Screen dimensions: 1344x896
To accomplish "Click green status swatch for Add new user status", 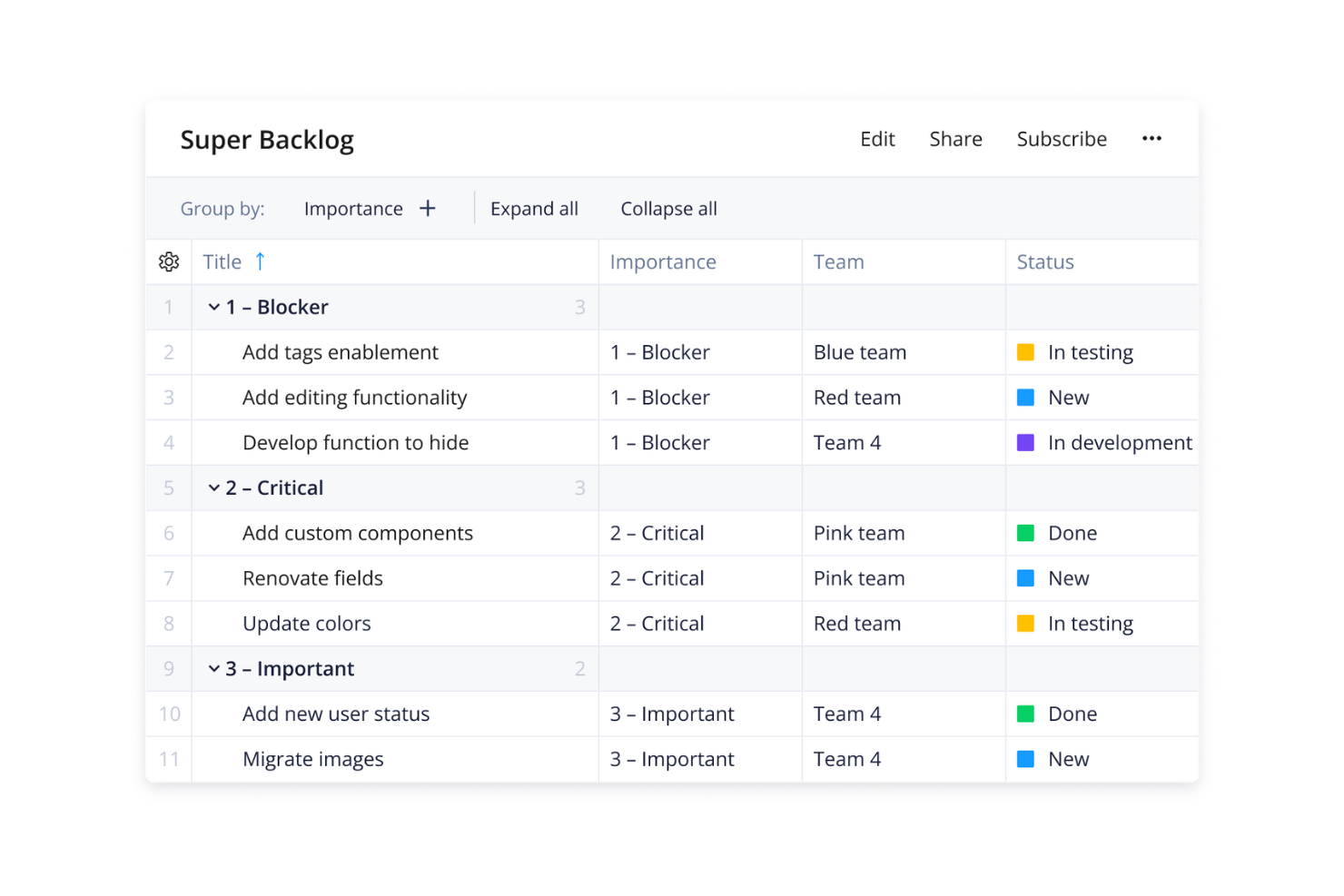I will (1025, 714).
